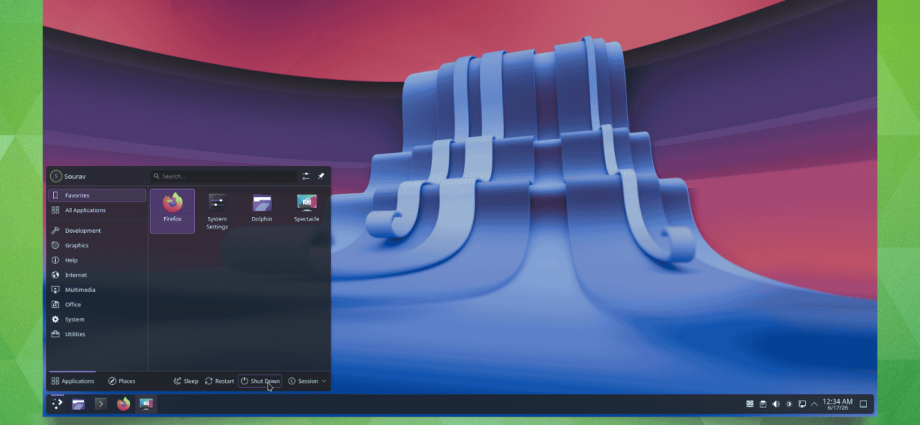Switch to Spectacle task in taskbar
The image size is (920, 425).
pos(146,404)
